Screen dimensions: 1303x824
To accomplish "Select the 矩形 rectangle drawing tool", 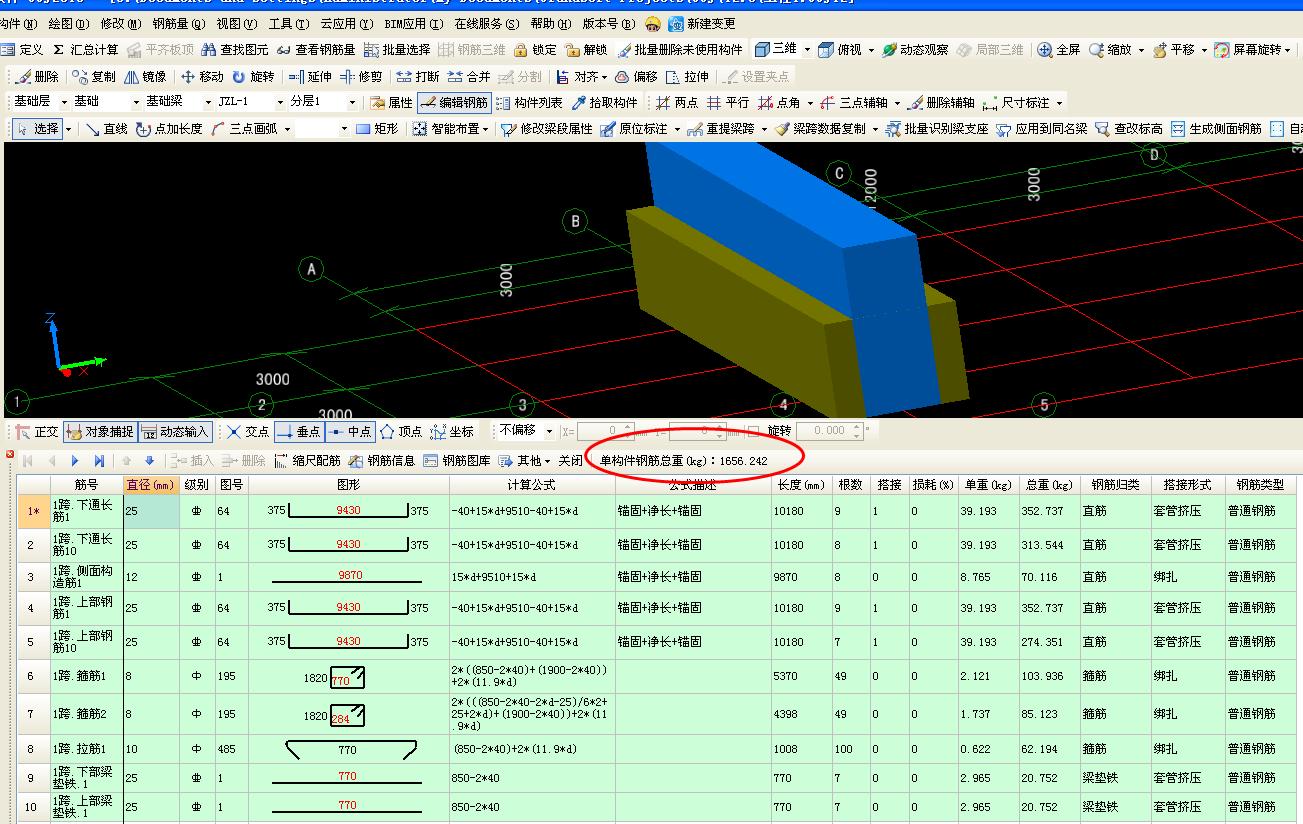I will tap(377, 128).
